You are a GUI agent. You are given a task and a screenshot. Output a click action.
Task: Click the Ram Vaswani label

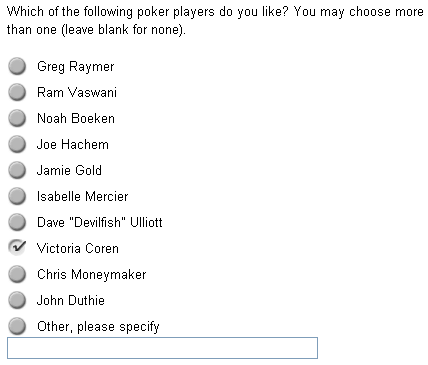(77, 92)
